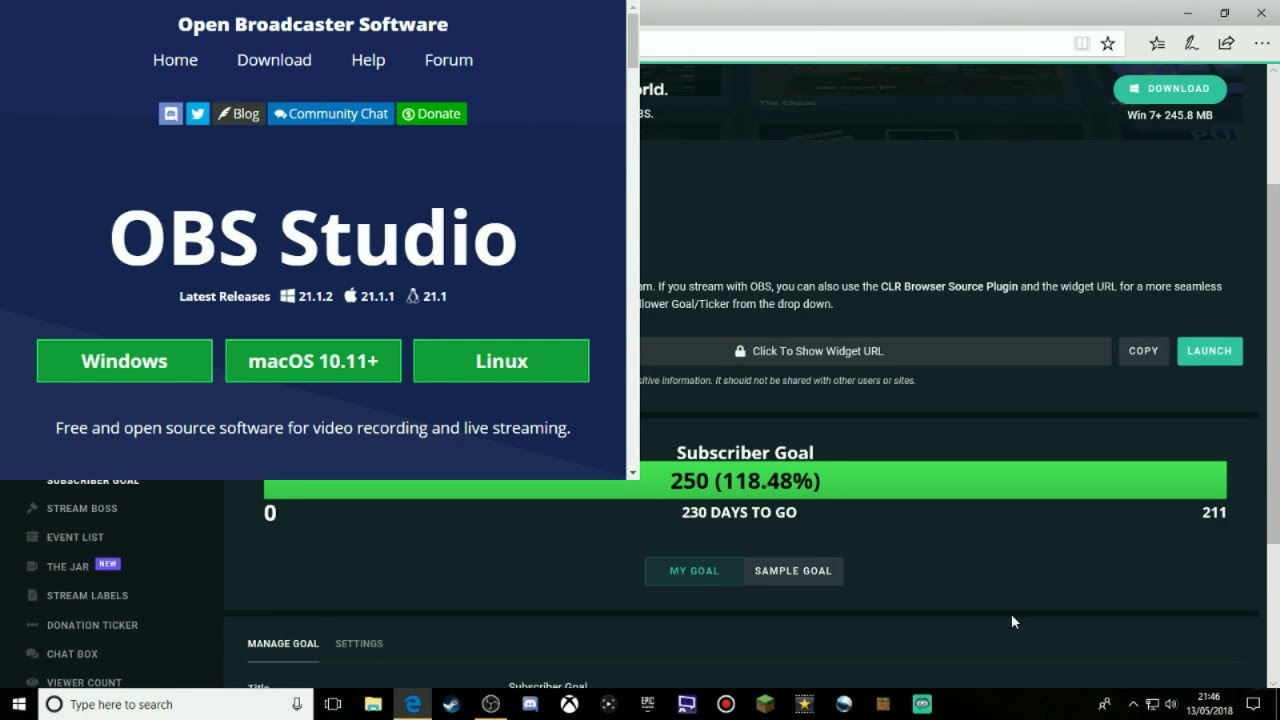Click the Event List icon in sidebar
The width and height of the screenshot is (1280, 720).
[32, 537]
